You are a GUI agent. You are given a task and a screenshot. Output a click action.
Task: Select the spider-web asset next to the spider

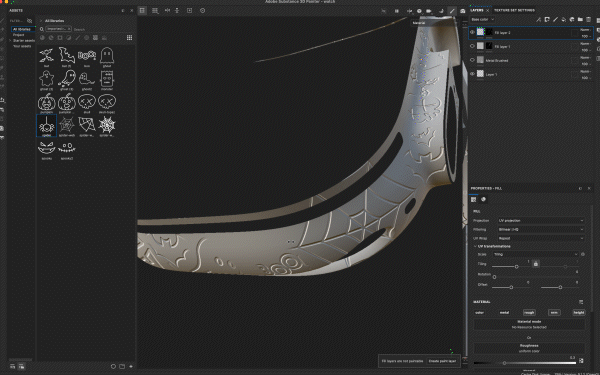click(x=67, y=126)
